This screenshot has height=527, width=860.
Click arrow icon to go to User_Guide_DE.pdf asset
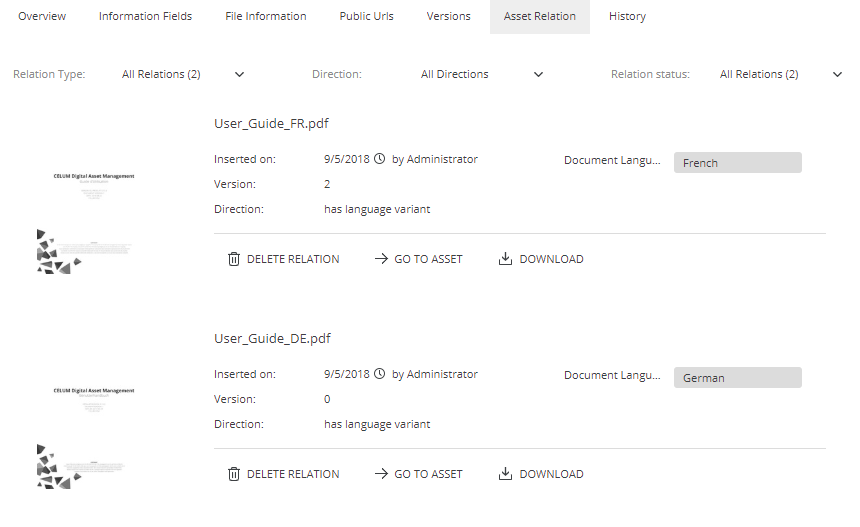[381, 474]
